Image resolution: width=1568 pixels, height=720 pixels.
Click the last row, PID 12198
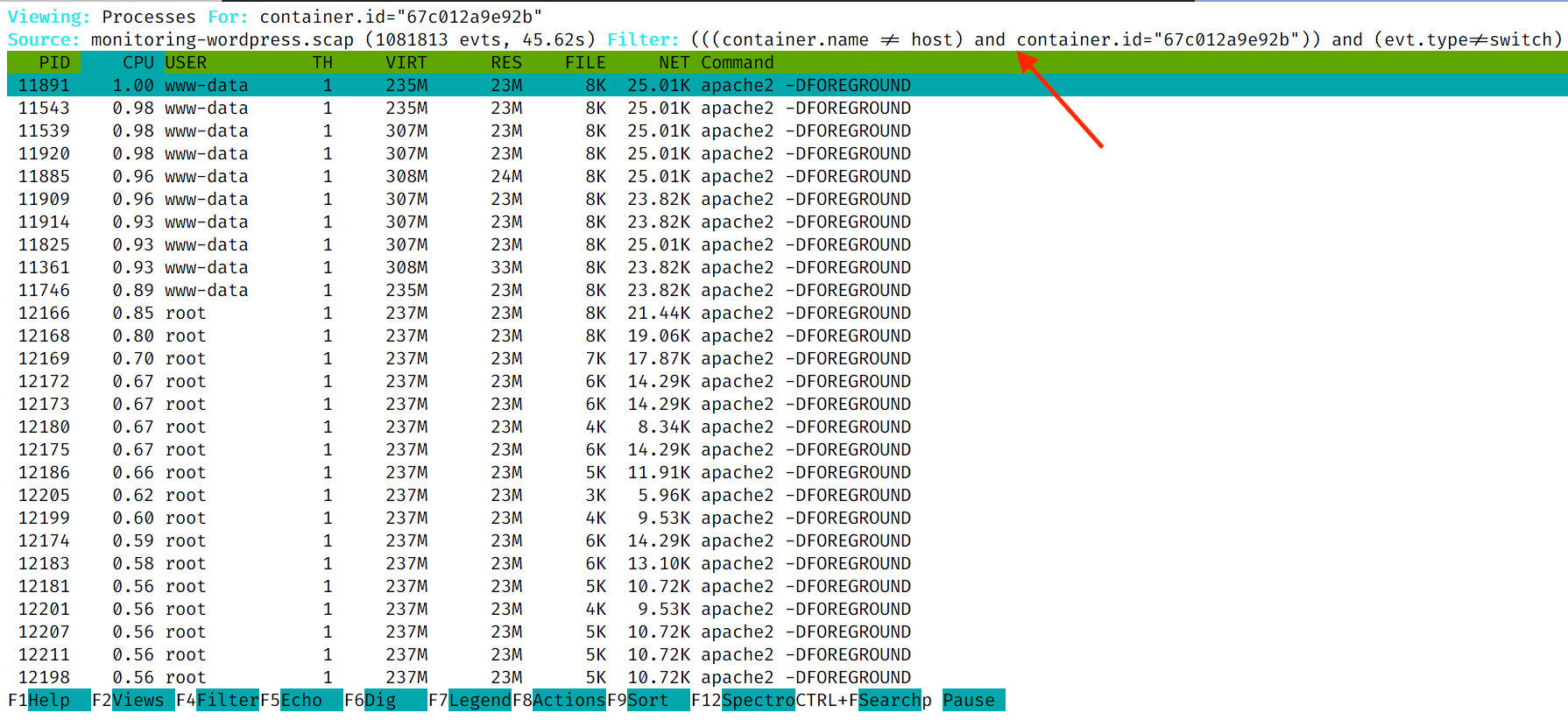point(788,677)
